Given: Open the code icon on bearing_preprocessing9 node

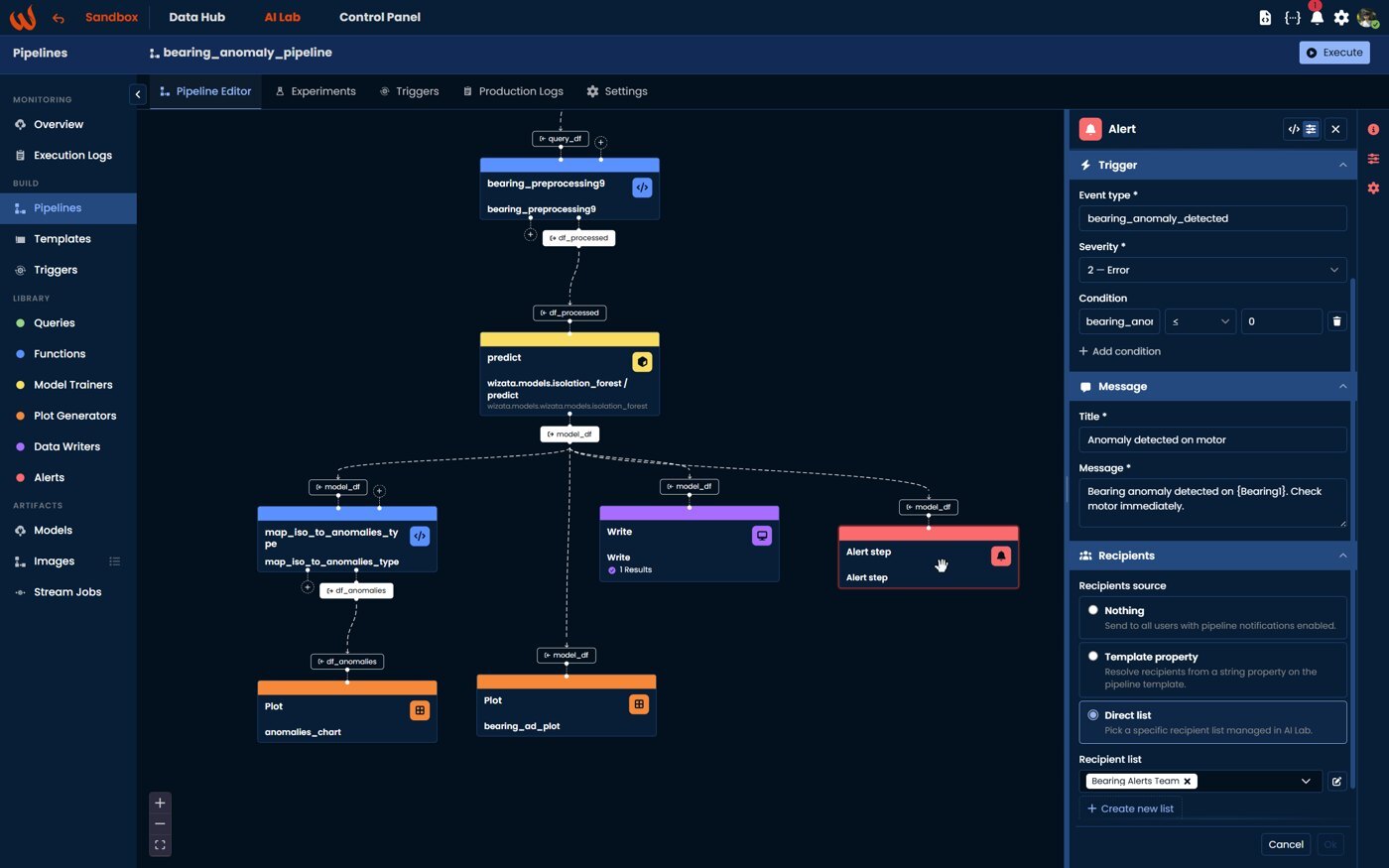Looking at the screenshot, I should pyautogui.click(x=642, y=187).
